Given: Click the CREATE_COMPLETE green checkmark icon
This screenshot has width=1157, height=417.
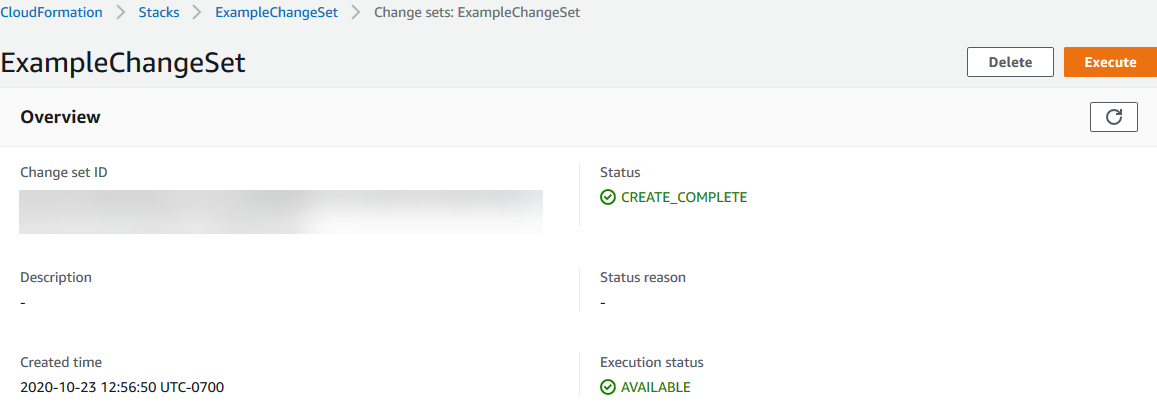Looking at the screenshot, I should pyautogui.click(x=608, y=197).
